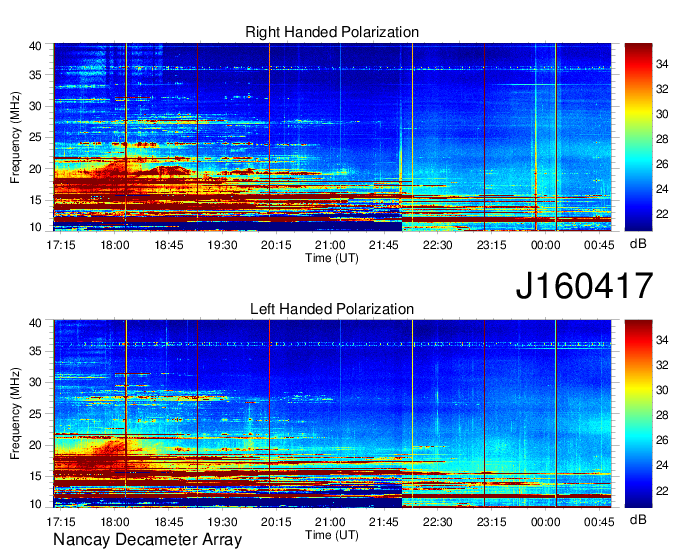Click Frequency (MHz) label of Left Handed plot
The image size is (680, 552).
point(15,414)
